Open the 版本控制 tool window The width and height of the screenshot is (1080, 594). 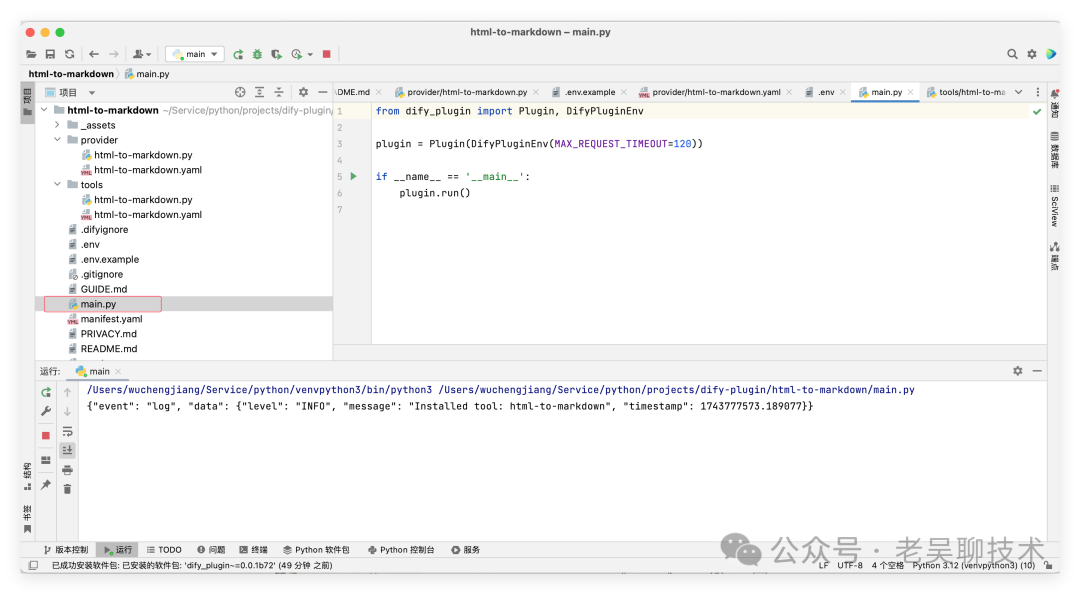[x=66, y=549]
